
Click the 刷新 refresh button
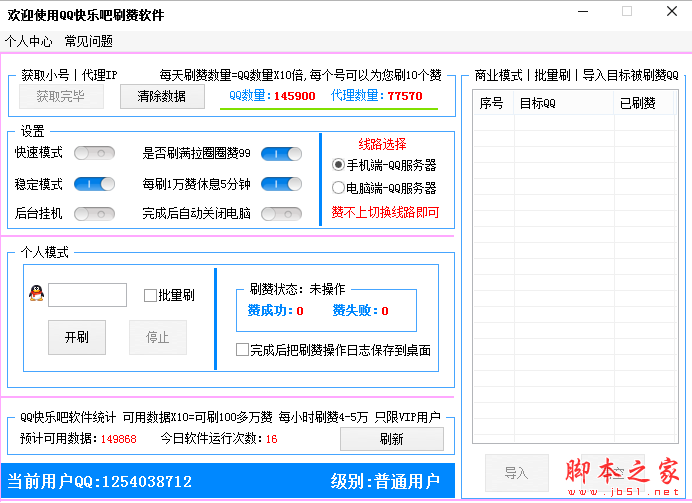pos(391,439)
